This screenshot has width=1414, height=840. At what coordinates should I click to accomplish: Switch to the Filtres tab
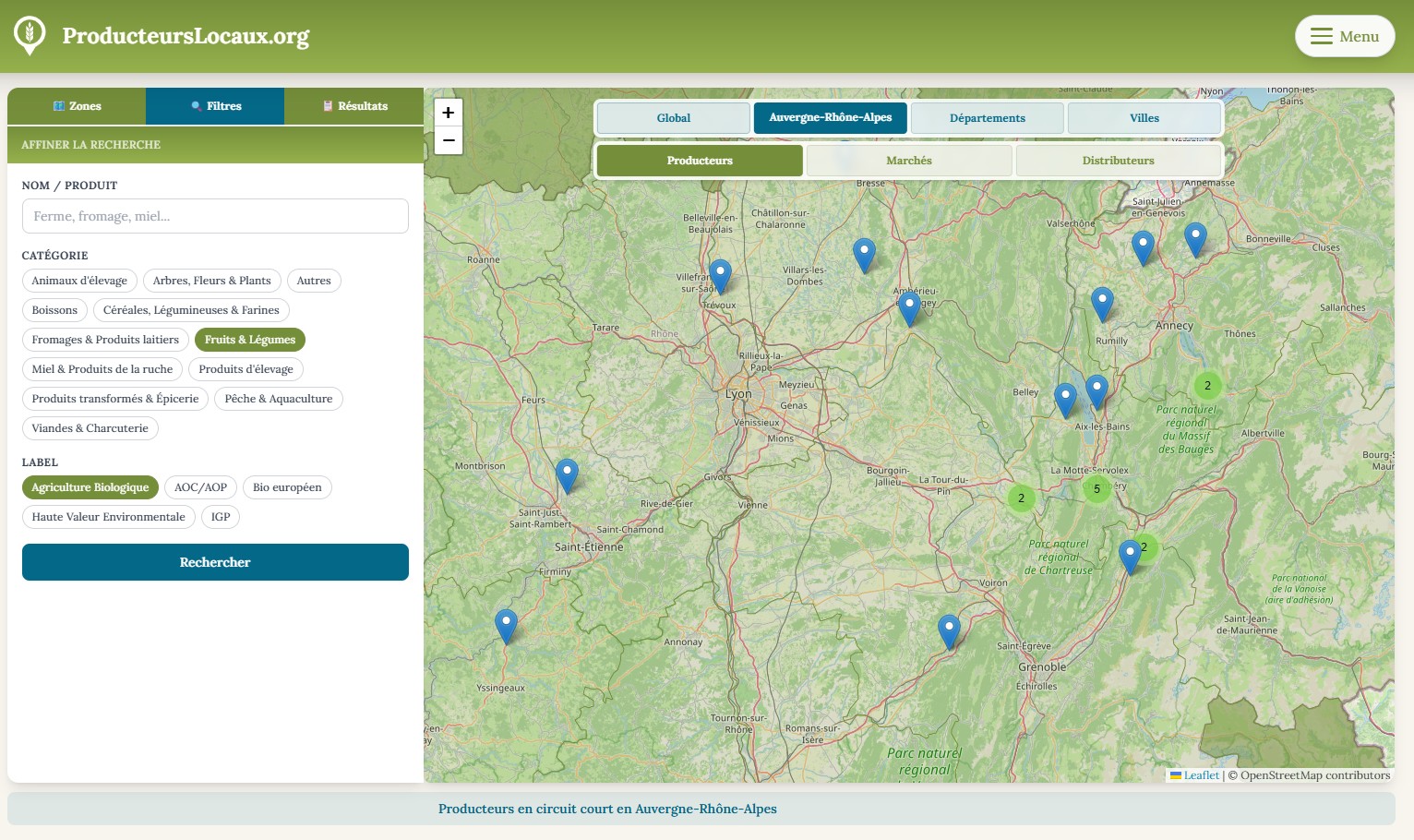pyautogui.click(x=215, y=106)
